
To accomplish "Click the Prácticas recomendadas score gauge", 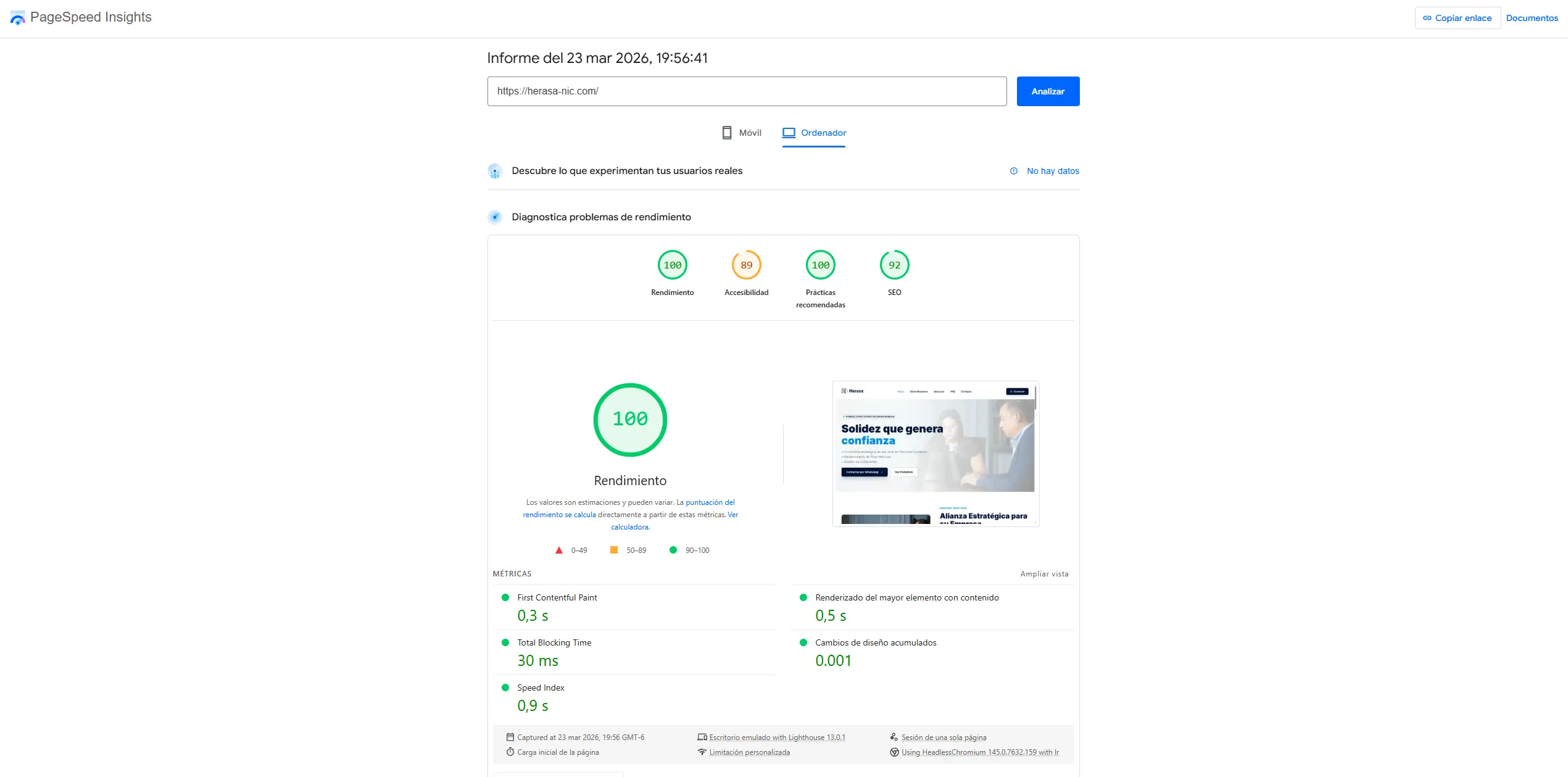I will pyautogui.click(x=820, y=265).
